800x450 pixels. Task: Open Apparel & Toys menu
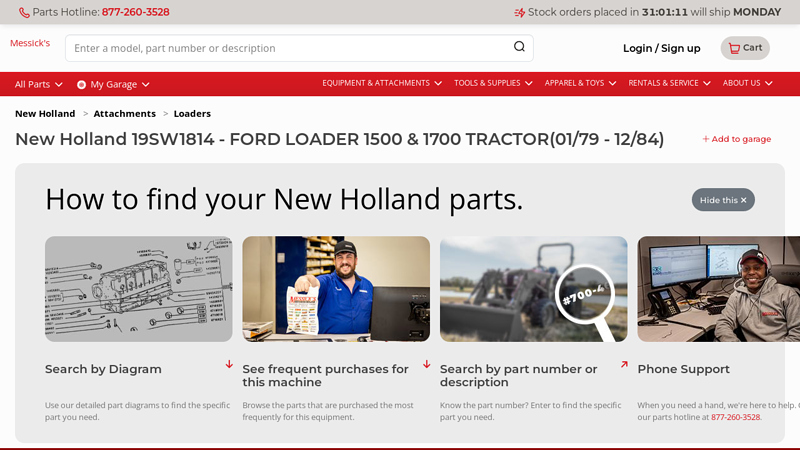pos(580,83)
